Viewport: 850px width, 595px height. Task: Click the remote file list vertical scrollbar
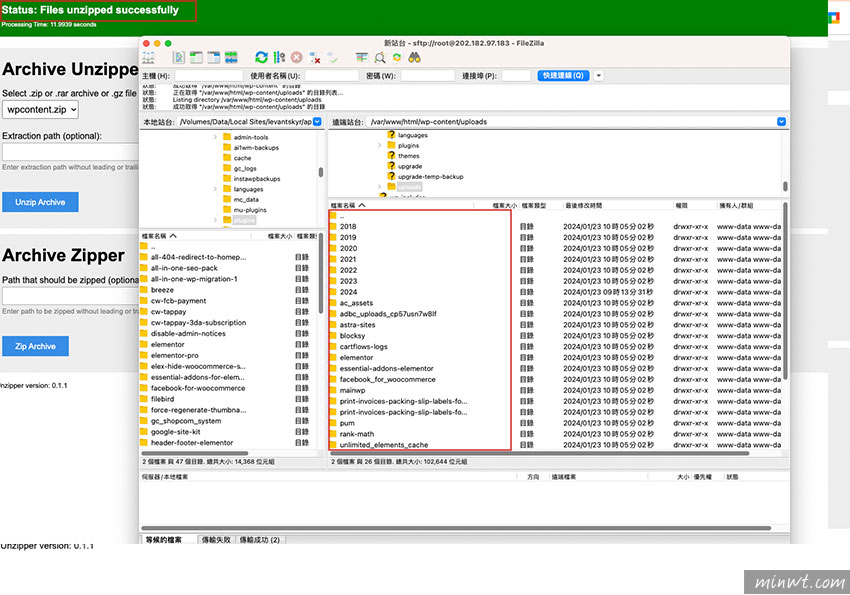click(784, 290)
